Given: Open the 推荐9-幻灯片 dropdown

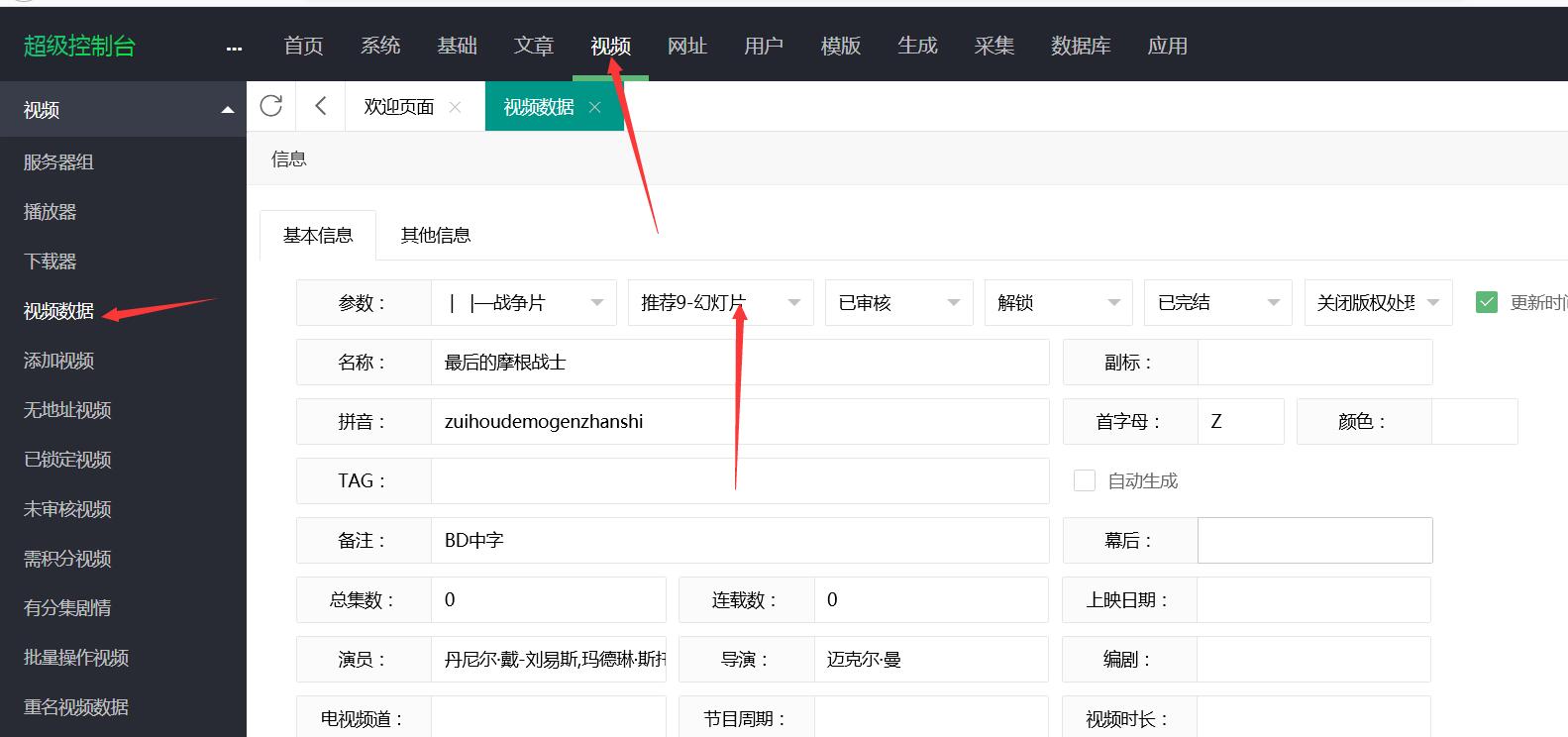Looking at the screenshot, I should pyautogui.click(x=721, y=302).
